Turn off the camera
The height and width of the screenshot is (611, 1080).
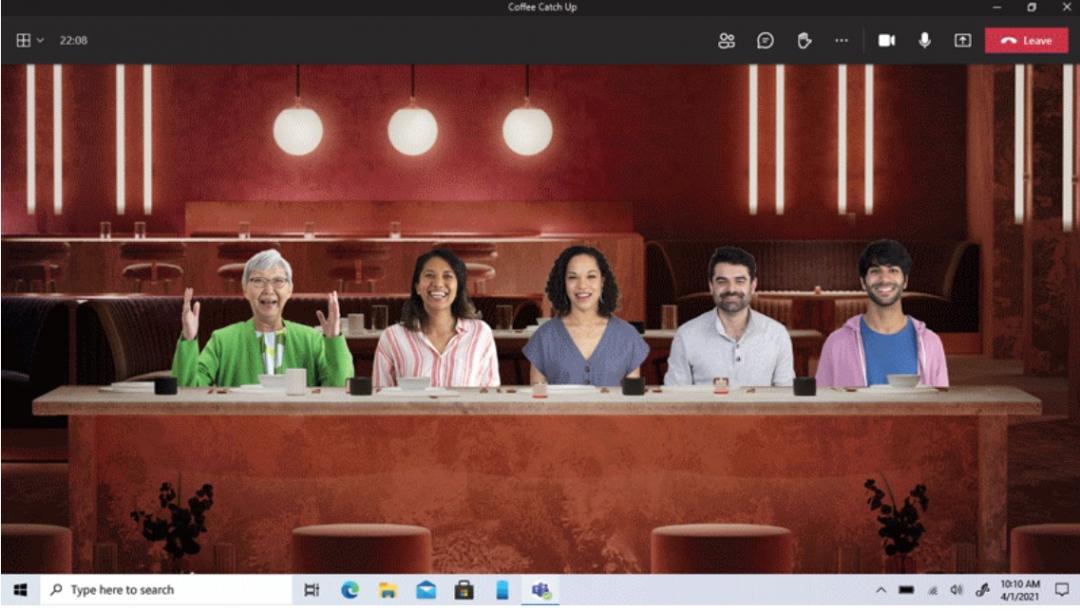[x=886, y=41]
